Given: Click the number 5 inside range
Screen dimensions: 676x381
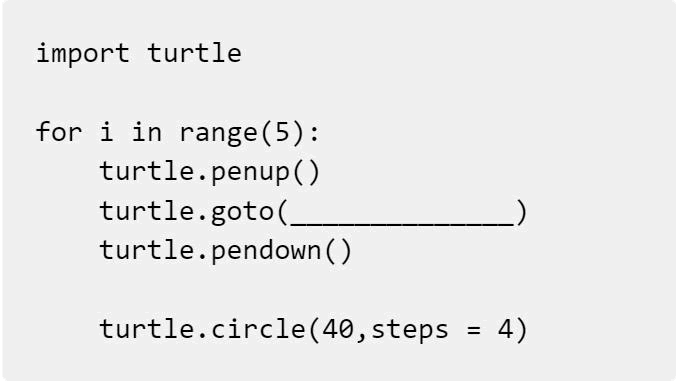Looking at the screenshot, I should click(282, 131).
